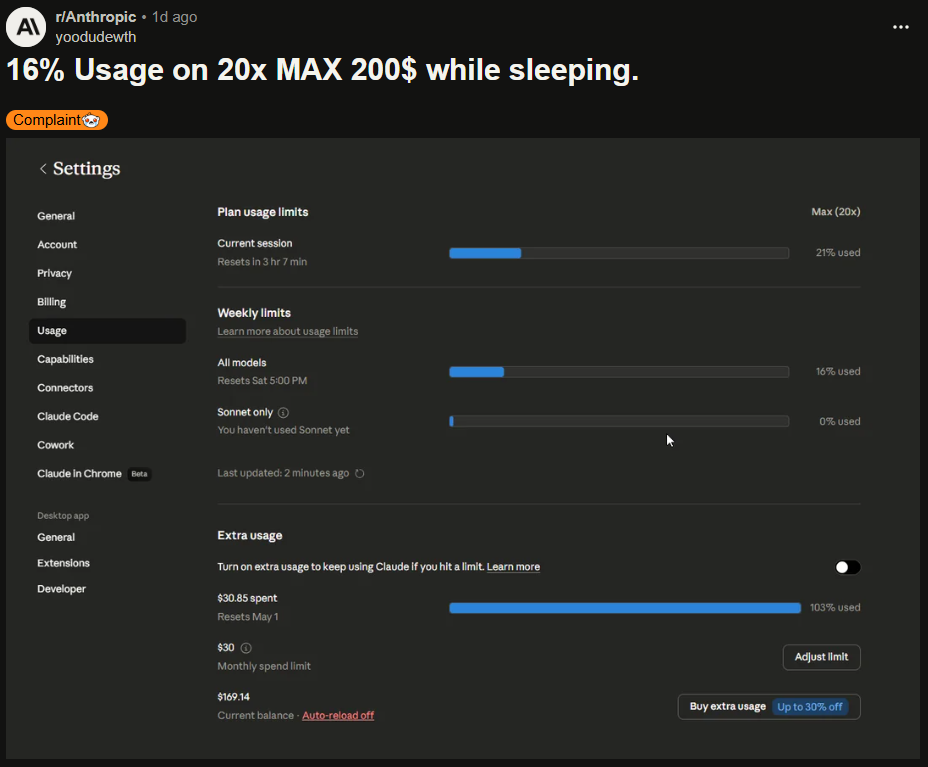
Task: Go to Claude Code settings
Action: pos(68,416)
